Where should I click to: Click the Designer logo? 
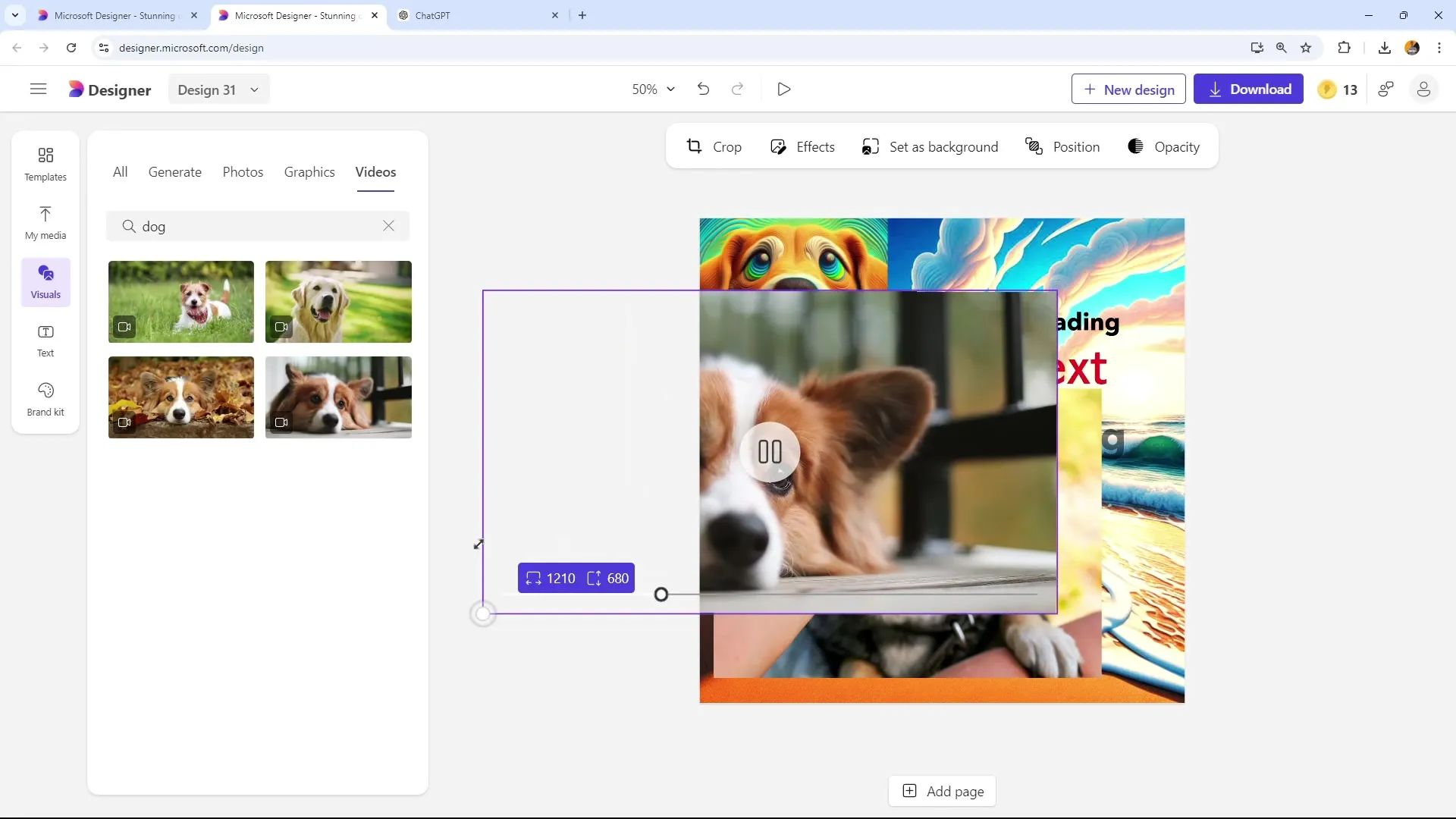[110, 89]
